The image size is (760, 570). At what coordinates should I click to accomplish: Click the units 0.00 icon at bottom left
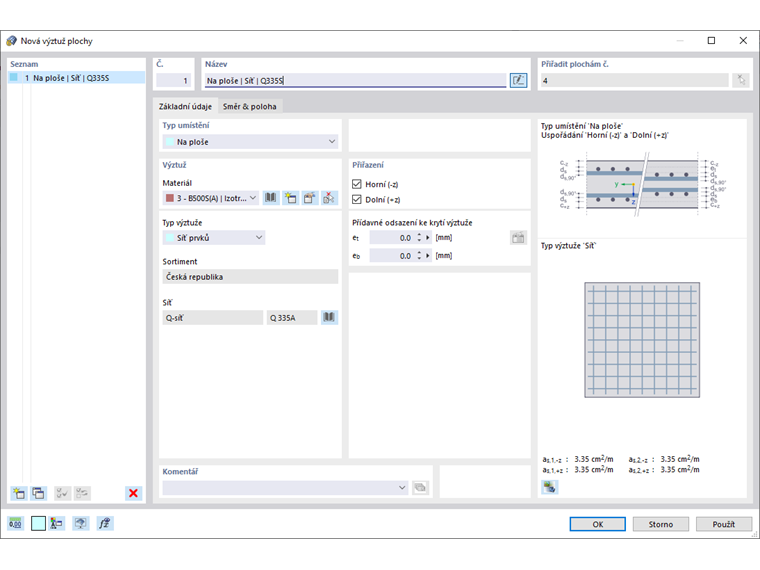(16, 523)
